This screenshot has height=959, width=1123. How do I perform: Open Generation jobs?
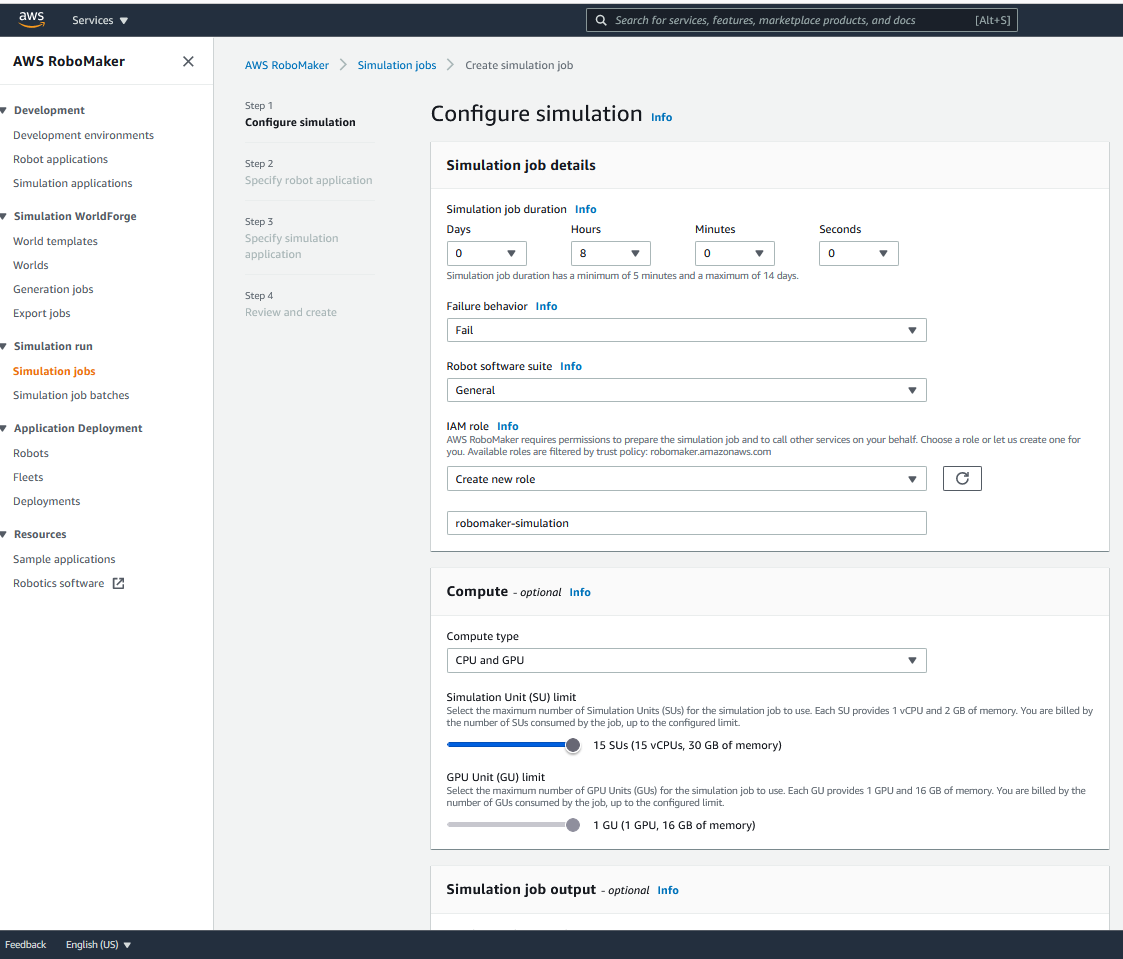click(x=53, y=289)
